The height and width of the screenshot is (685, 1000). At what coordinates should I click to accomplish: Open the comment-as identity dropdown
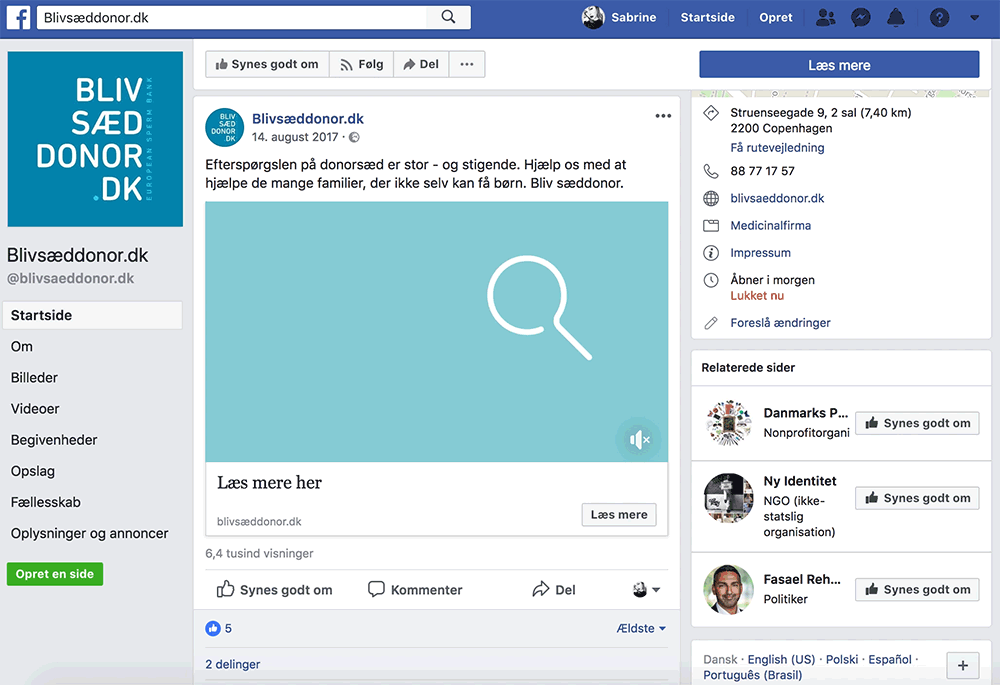click(x=646, y=589)
